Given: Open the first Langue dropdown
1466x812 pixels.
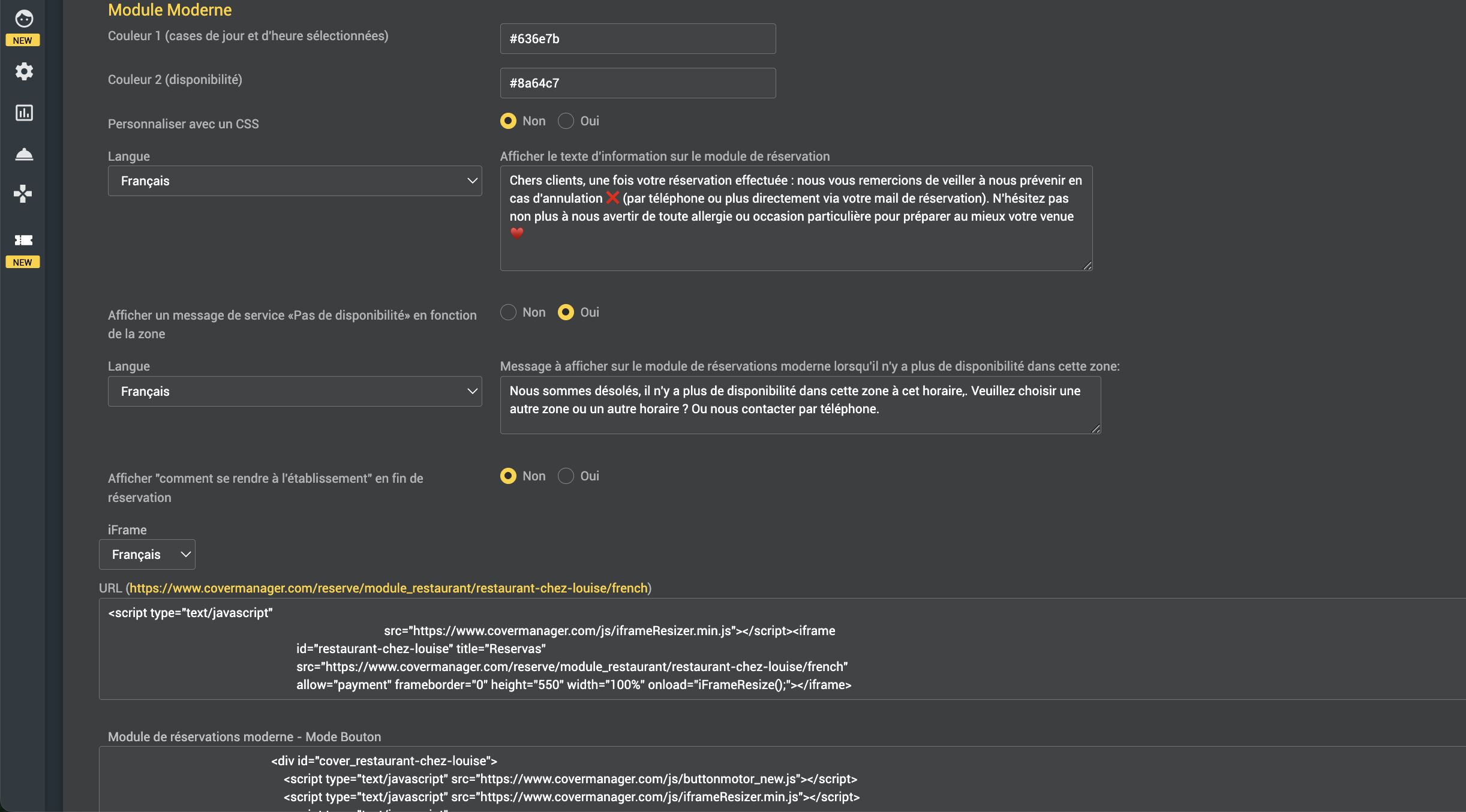Looking at the screenshot, I should [x=295, y=181].
